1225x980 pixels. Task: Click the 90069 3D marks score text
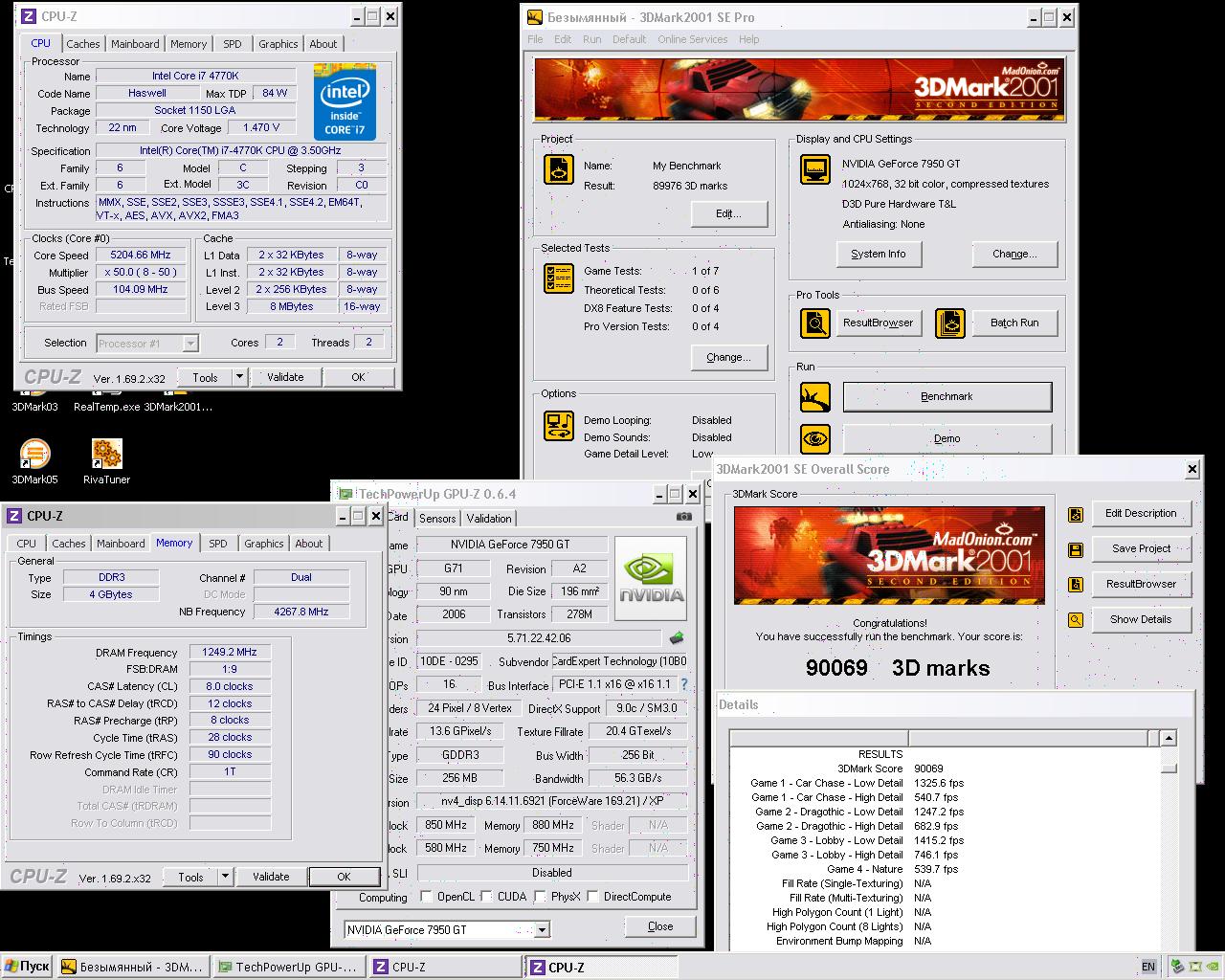pos(898,668)
